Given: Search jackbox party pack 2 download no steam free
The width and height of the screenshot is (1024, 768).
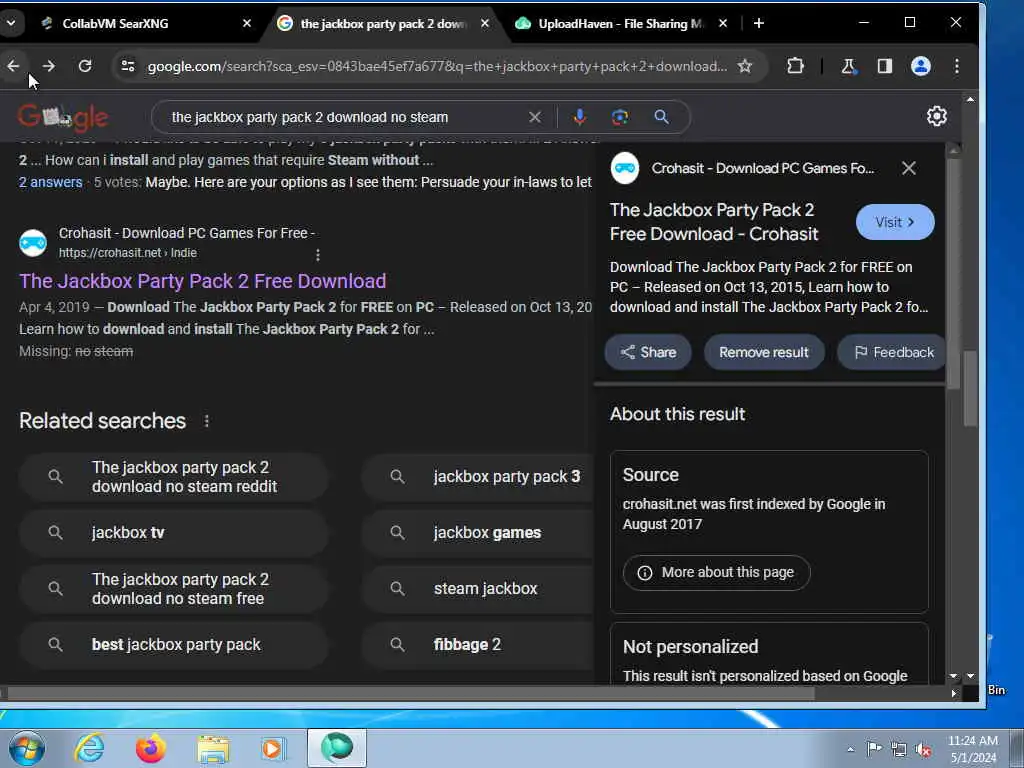Looking at the screenshot, I should (x=173, y=589).
